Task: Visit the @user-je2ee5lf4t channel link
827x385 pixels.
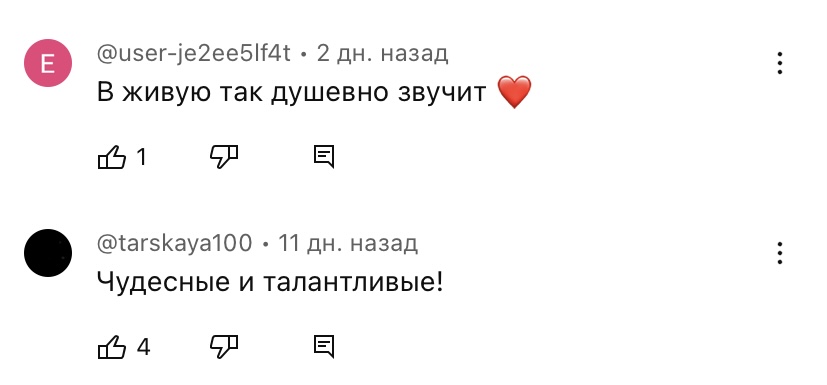Action: pos(194,54)
